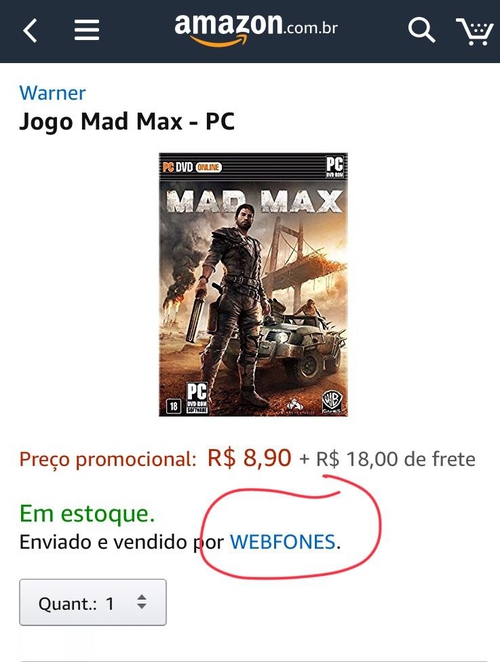Open the hamburger navigation menu
The height and width of the screenshot is (662, 500).
click(x=87, y=30)
